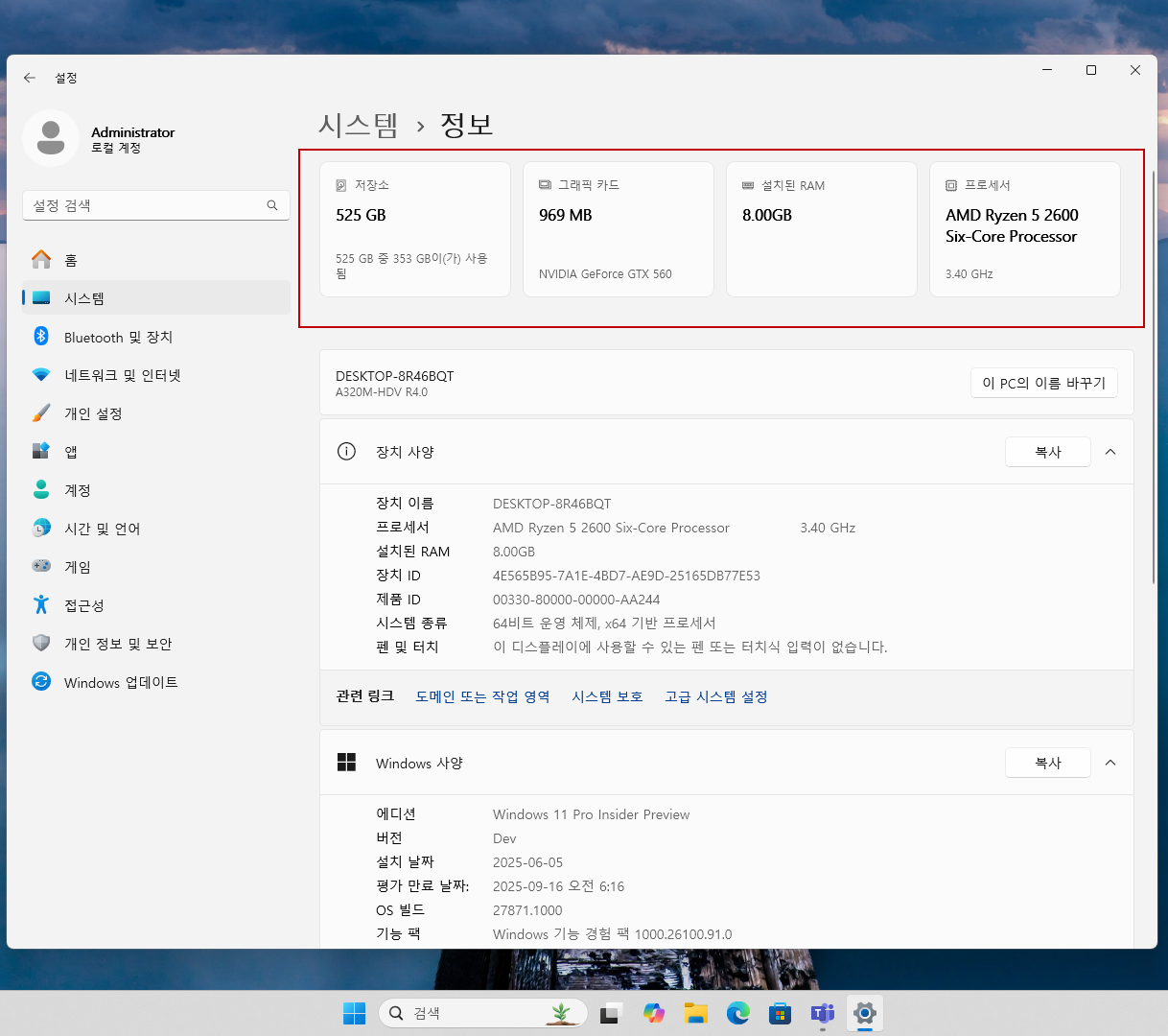Screen dimensions: 1168x1036
Task: Open Task View on the taskbar
Action: point(612,1013)
